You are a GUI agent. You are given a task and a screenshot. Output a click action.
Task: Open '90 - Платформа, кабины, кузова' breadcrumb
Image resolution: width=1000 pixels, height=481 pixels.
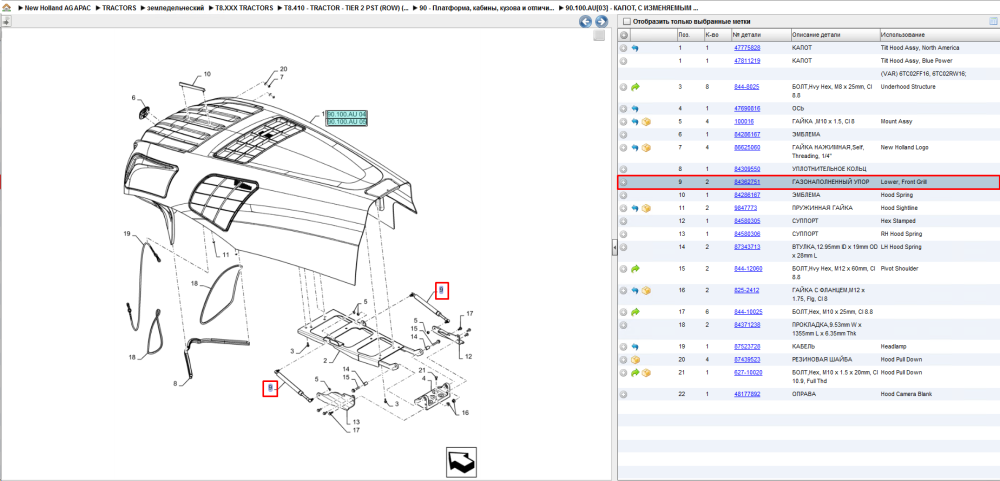pos(487,8)
